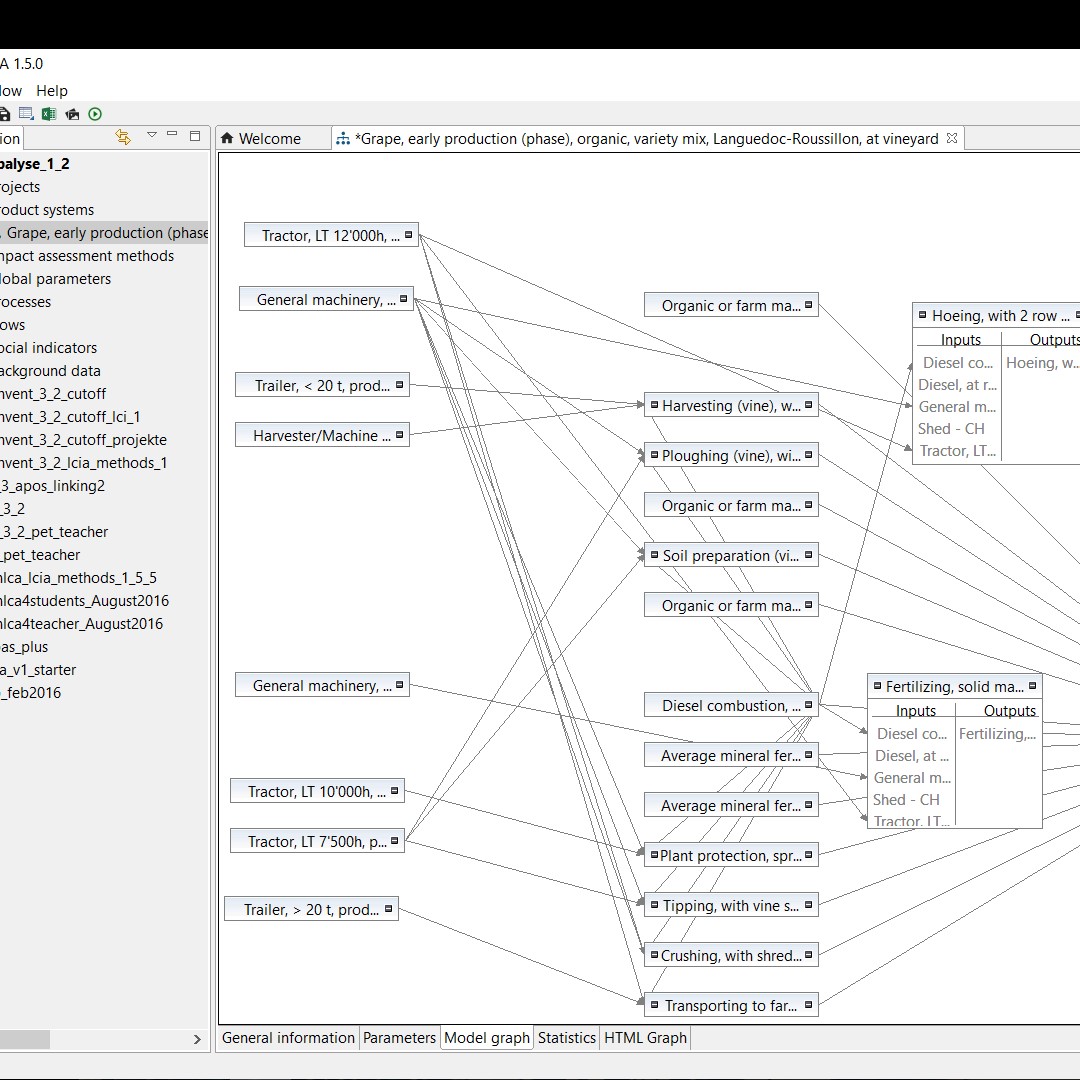Image resolution: width=1080 pixels, height=1080 pixels.
Task: Click the horizontal scrollbar below the tree
Action: (25, 1040)
